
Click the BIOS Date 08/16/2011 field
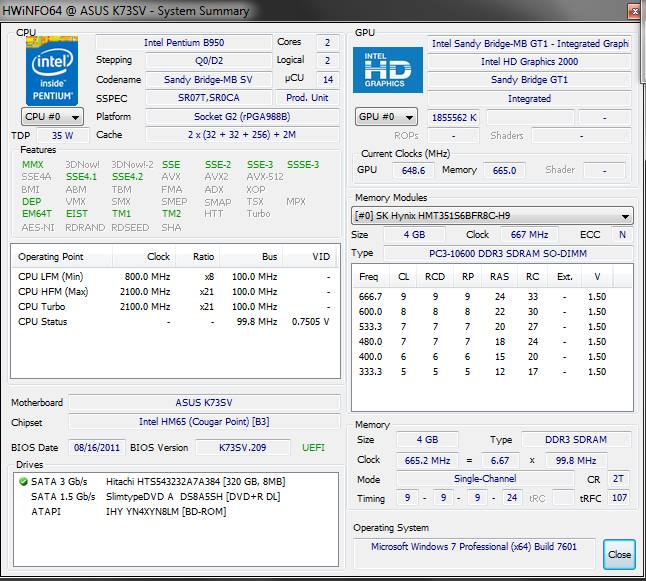click(x=96, y=447)
